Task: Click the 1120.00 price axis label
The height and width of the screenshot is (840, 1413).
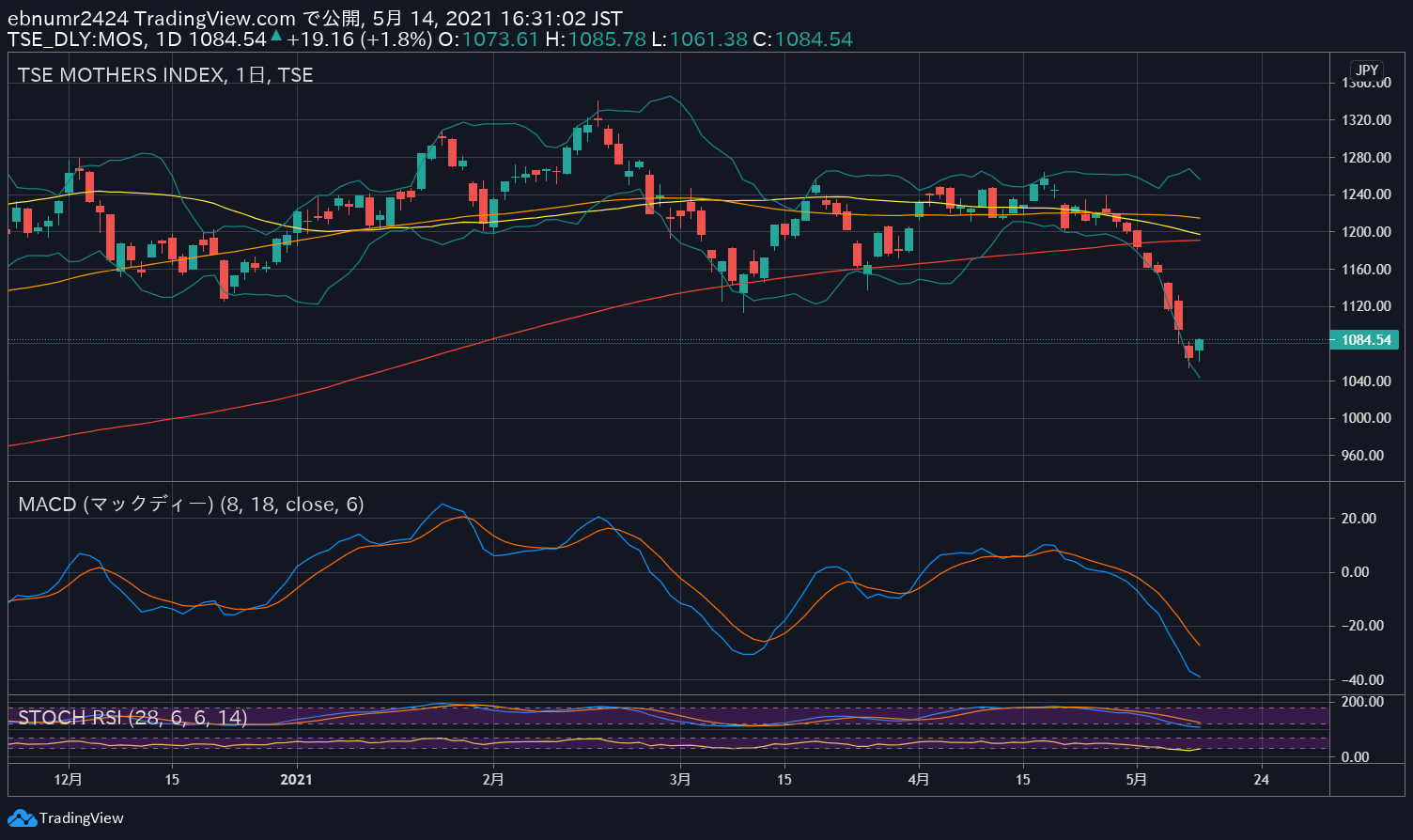Action: pyautogui.click(x=1366, y=306)
